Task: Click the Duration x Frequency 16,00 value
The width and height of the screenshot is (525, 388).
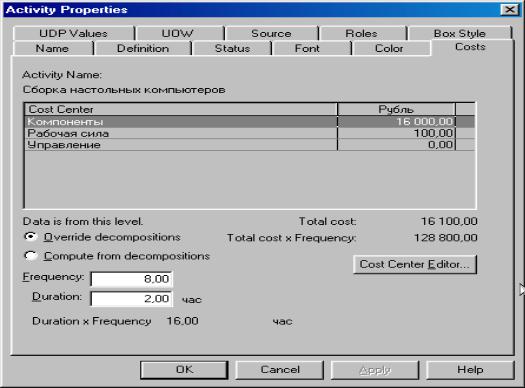Action: click(x=182, y=321)
